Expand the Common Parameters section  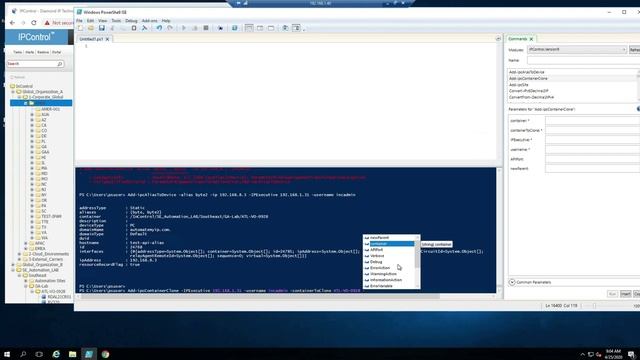[x=512, y=282]
